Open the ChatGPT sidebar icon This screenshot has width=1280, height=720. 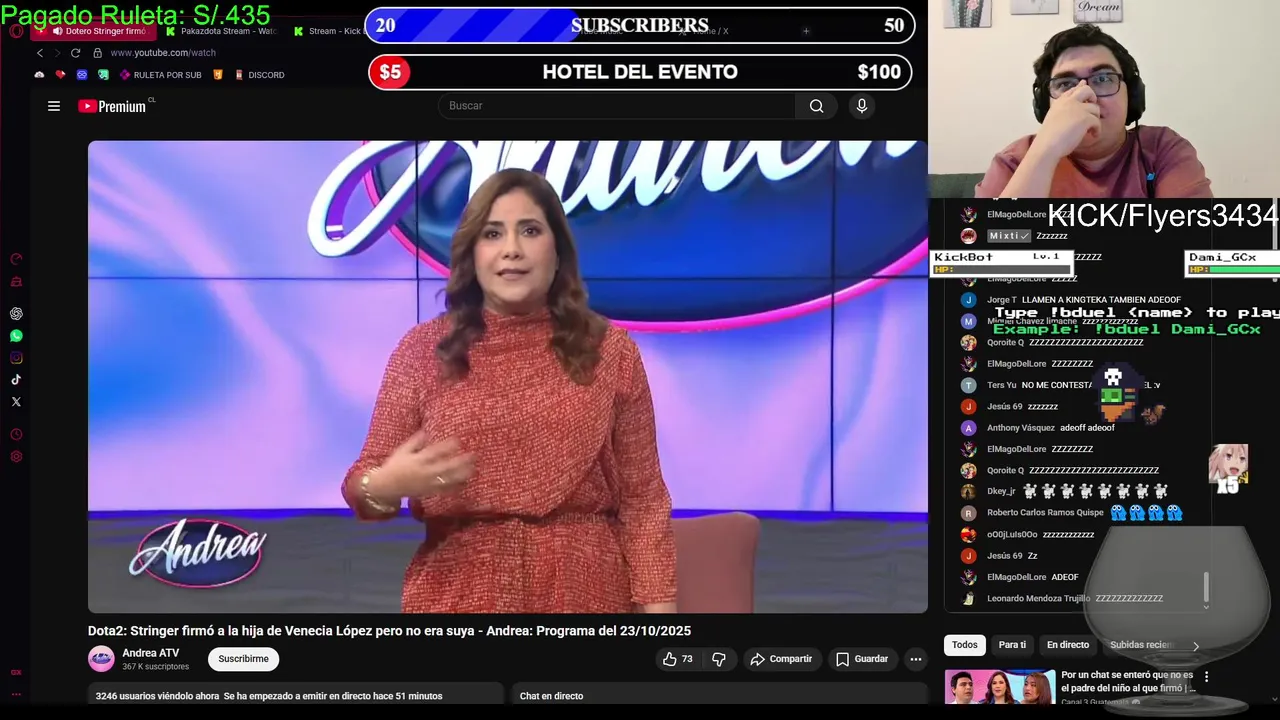(16, 314)
